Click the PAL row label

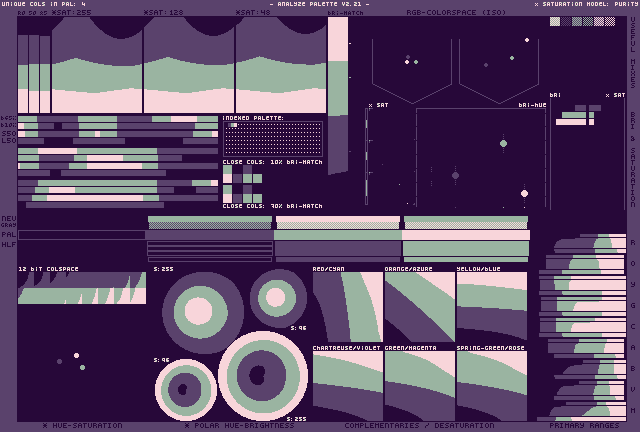tap(9, 234)
